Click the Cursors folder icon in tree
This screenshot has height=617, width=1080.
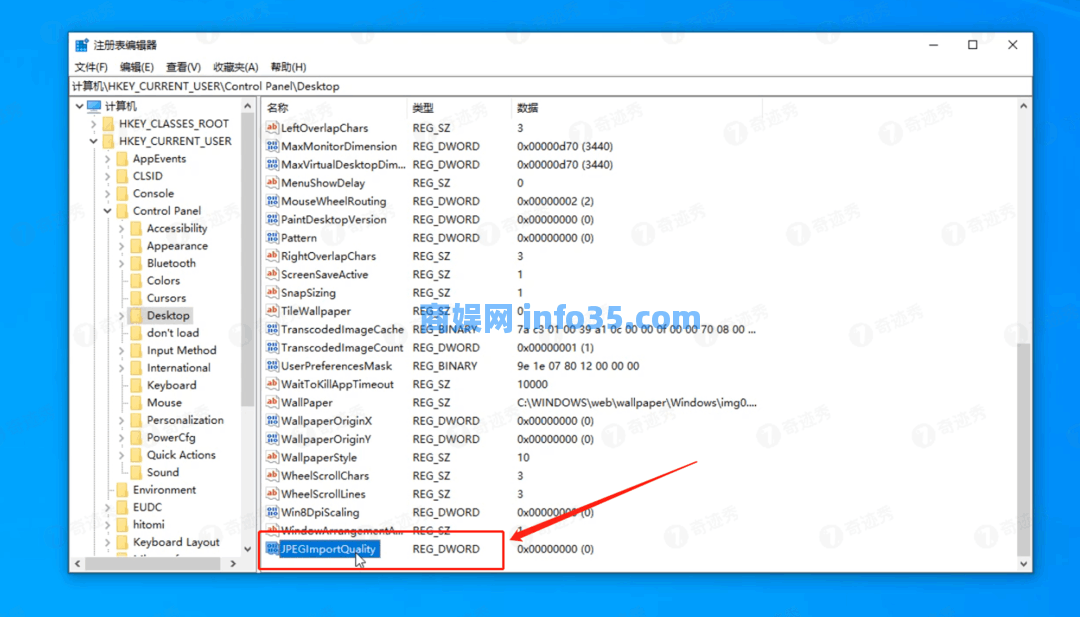pyautogui.click(x=138, y=297)
